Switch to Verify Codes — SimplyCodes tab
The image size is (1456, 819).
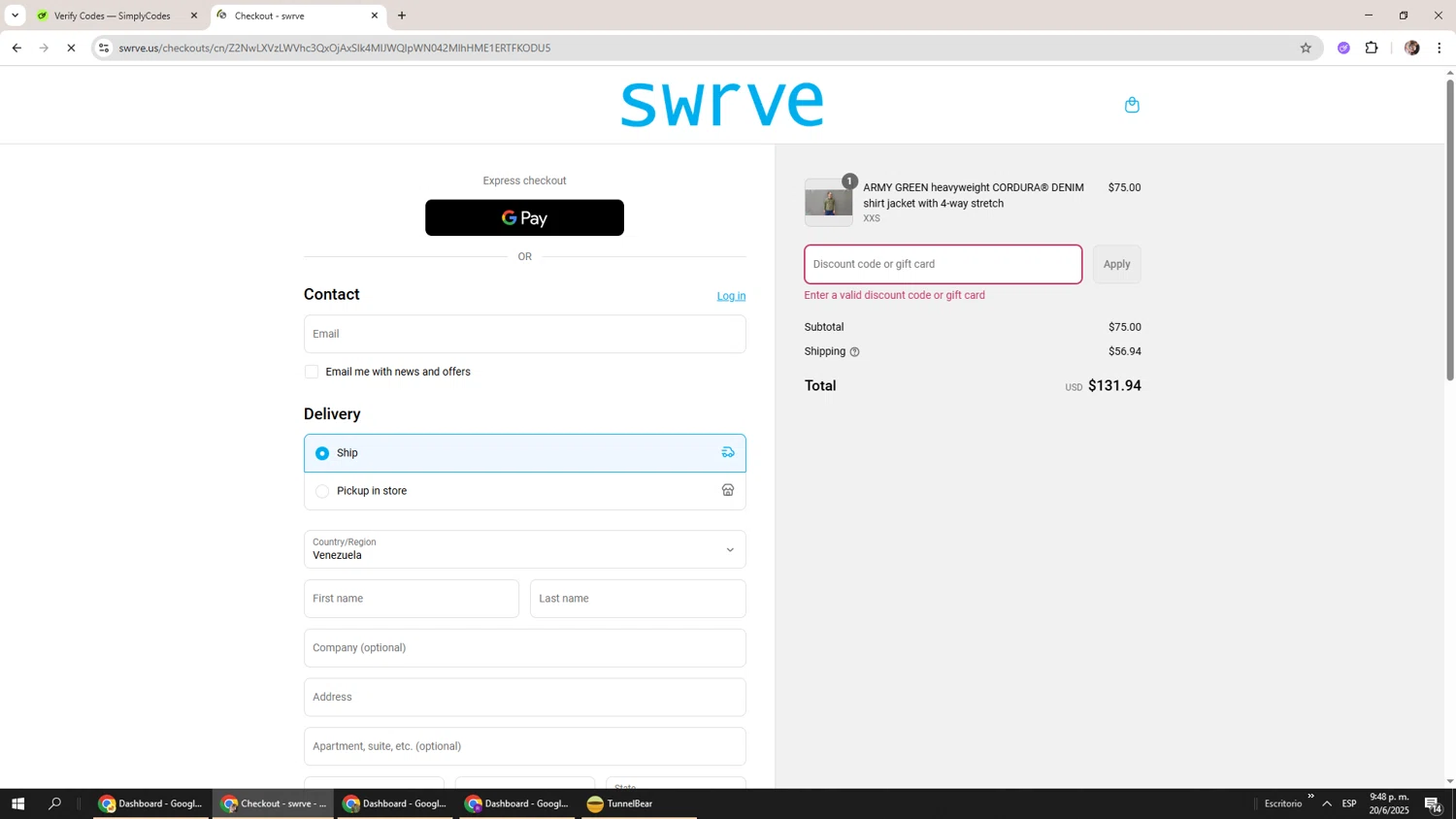112,16
